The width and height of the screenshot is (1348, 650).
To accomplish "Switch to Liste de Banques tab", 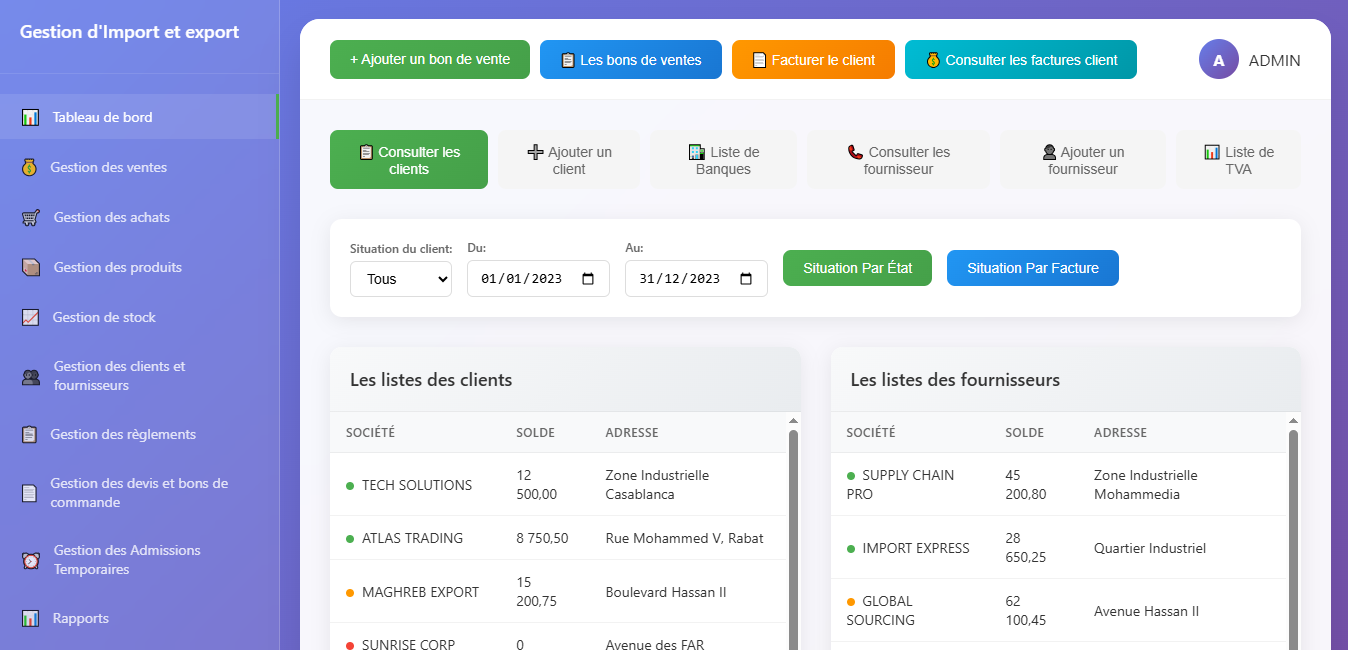I will (x=724, y=160).
